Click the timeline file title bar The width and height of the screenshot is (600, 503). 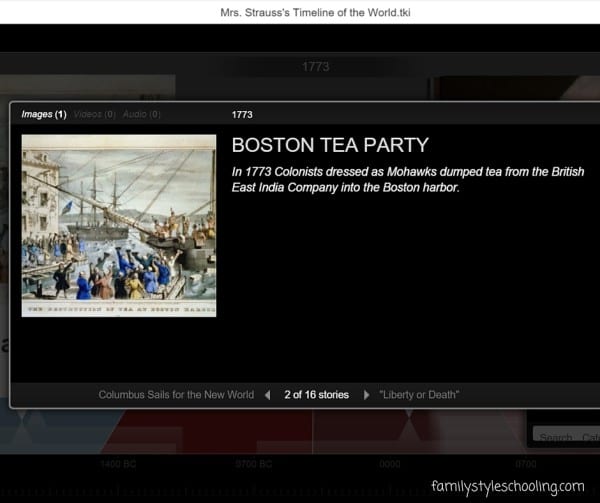point(300,12)
